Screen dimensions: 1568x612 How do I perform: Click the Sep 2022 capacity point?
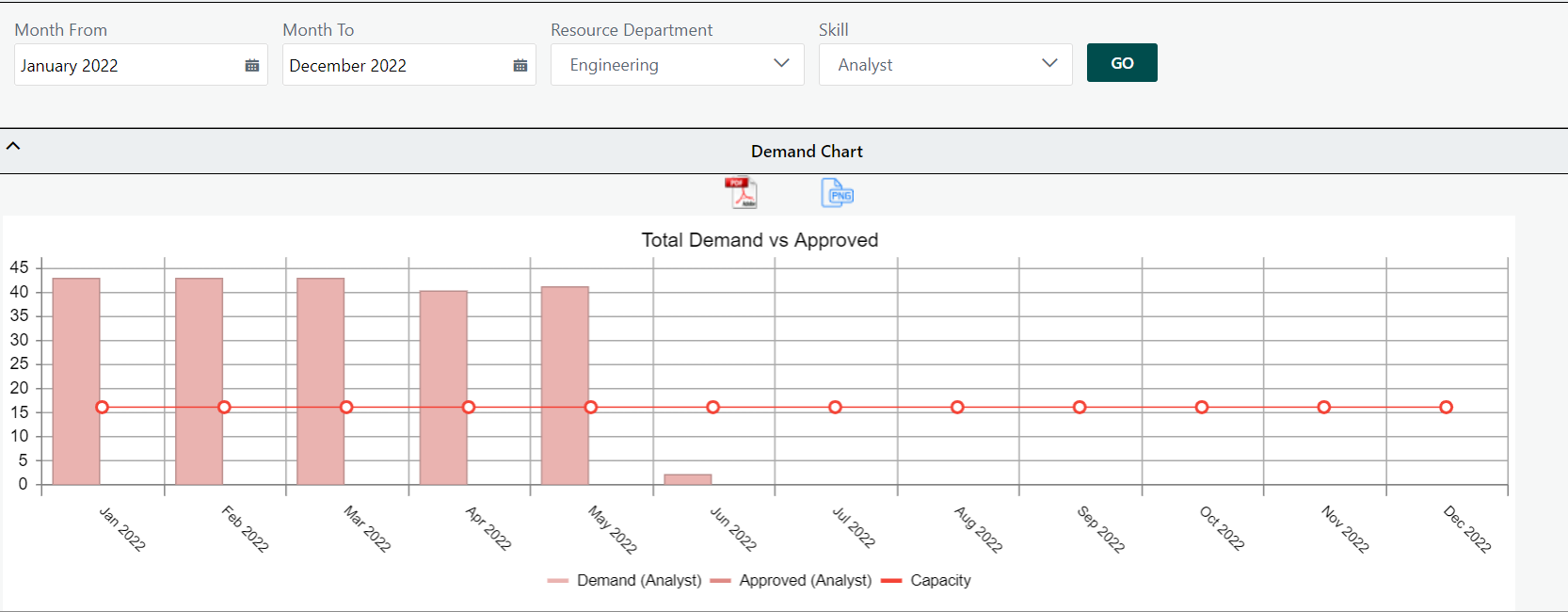pyautogui.click(x=1080, y=408)
